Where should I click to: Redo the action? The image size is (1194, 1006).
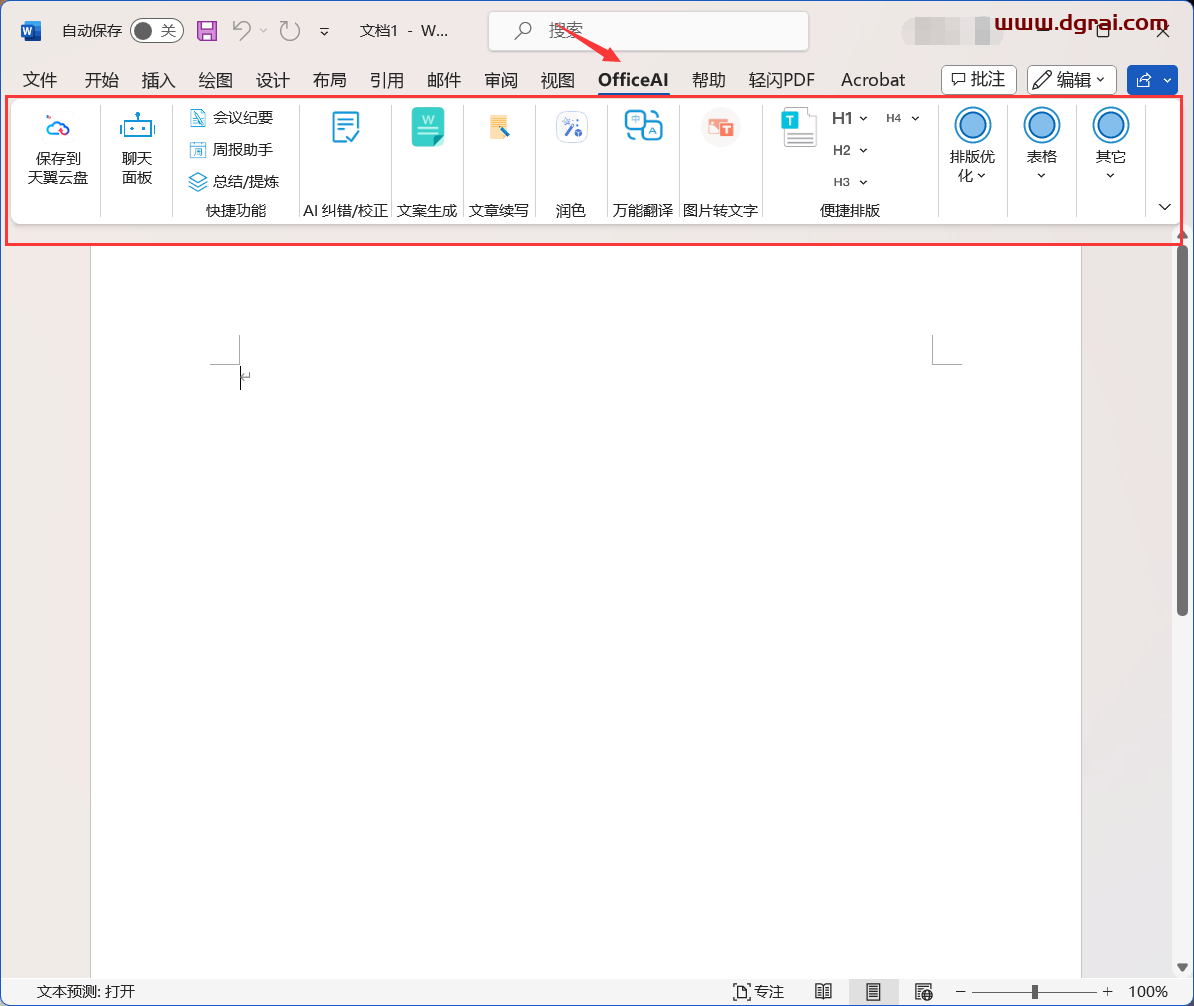click(289, 30)
